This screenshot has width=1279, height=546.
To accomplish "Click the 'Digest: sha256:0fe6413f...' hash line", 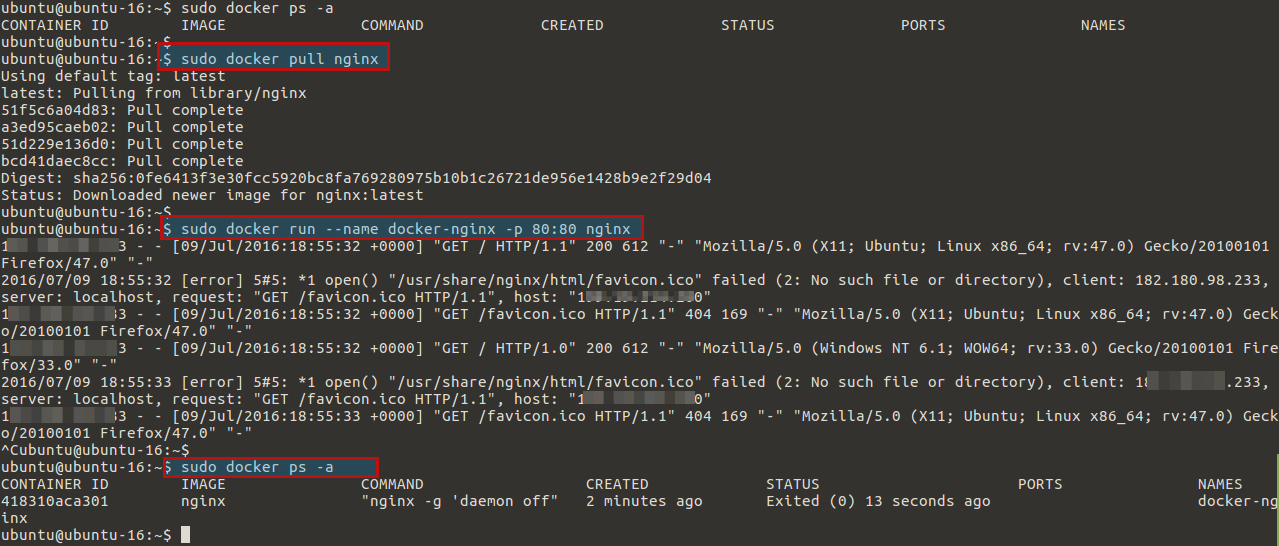I will pyautogui.click(x=356, y=178).
